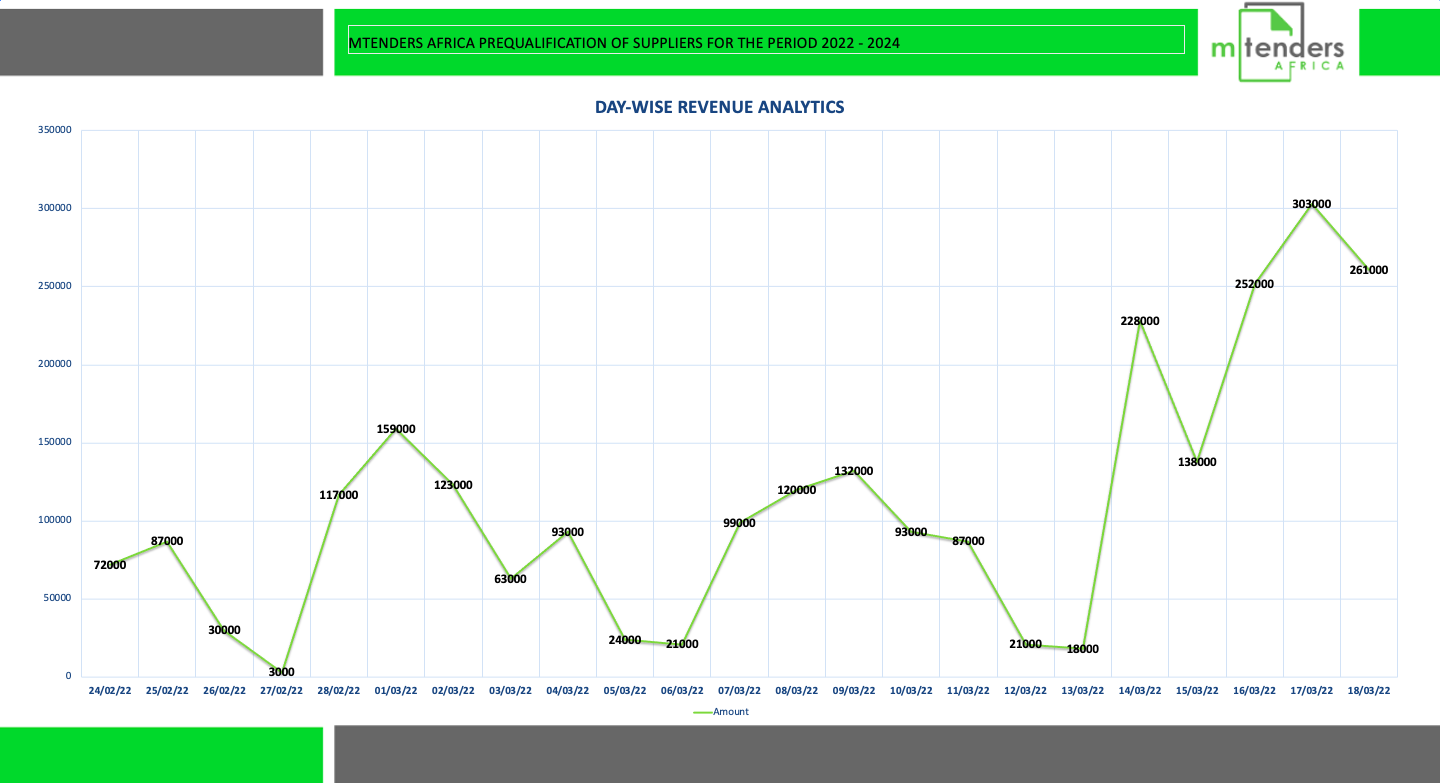
Task: Select the 132000 data label
Action: pos(854,471)
